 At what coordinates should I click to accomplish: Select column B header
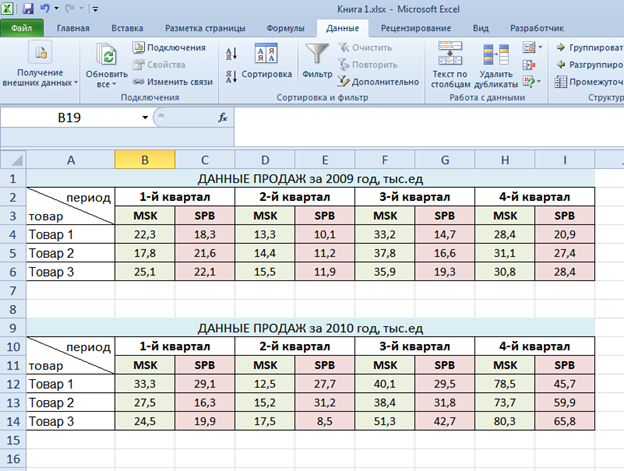[145, 160]
